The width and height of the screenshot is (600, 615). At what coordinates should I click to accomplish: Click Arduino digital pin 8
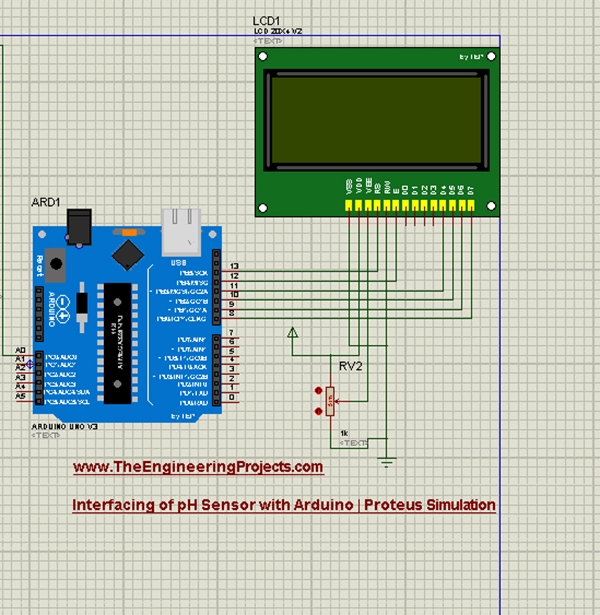pos(232,313)
